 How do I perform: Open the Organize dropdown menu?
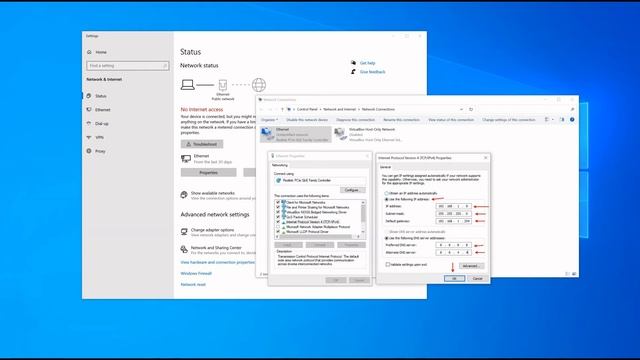pos(269,120)
